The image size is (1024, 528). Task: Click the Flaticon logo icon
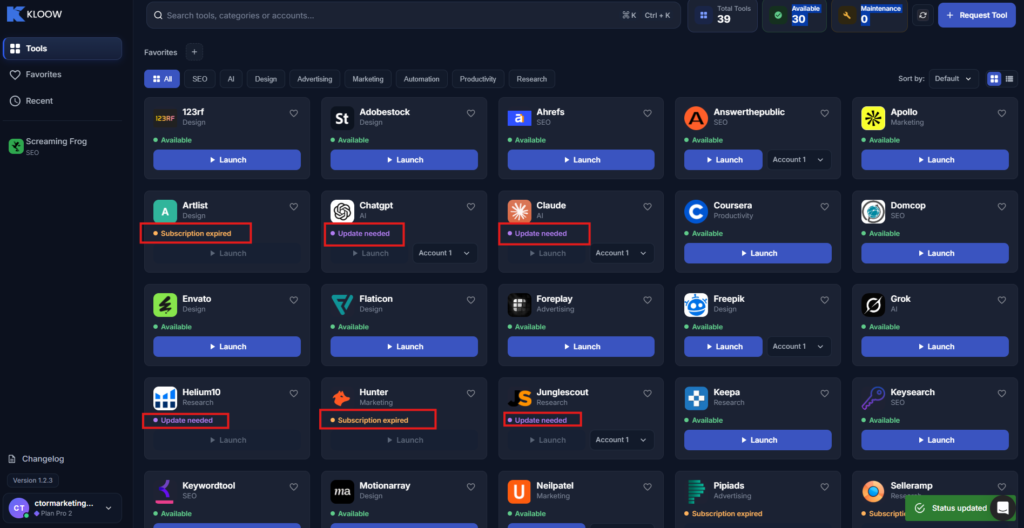342,305
